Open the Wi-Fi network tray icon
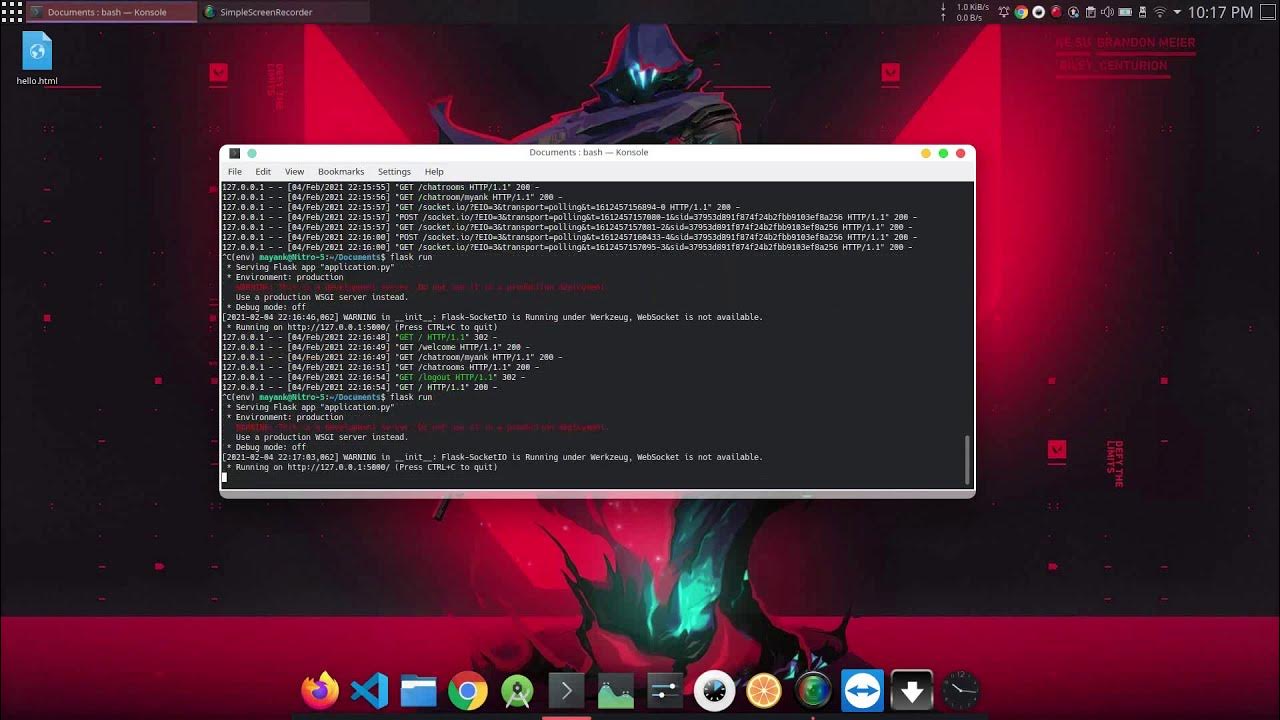This screenshot has width=1280, height=720. tap(1160, 12)
